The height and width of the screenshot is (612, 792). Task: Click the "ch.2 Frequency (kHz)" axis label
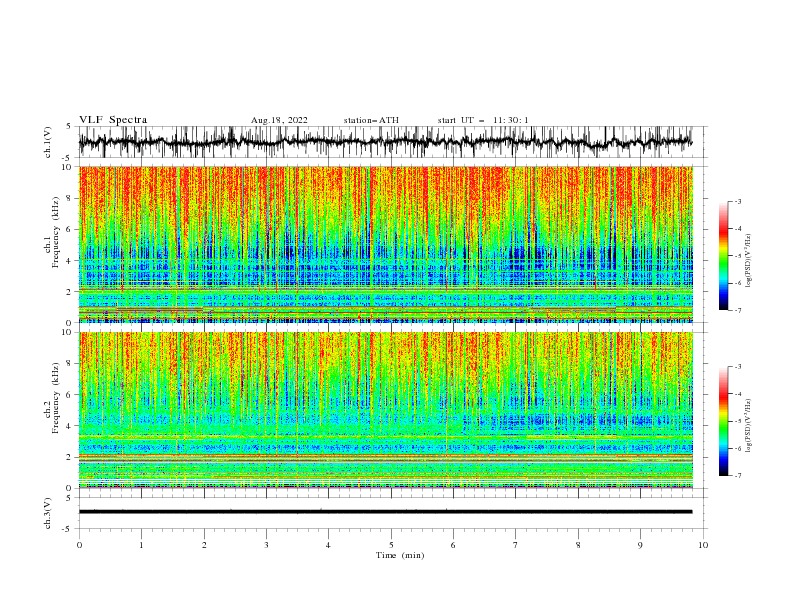[x=53, y=398]
